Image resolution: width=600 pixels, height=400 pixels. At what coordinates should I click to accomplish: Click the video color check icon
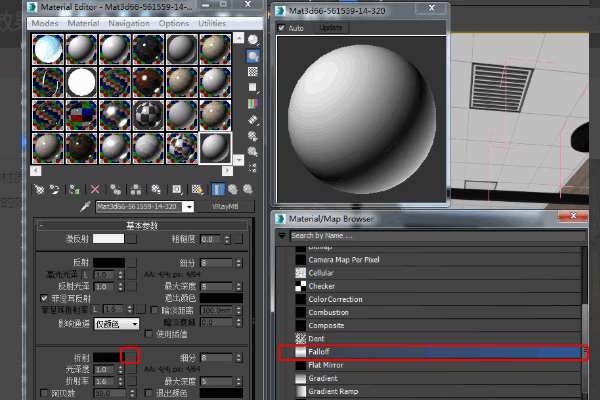[x=253, y=104]
